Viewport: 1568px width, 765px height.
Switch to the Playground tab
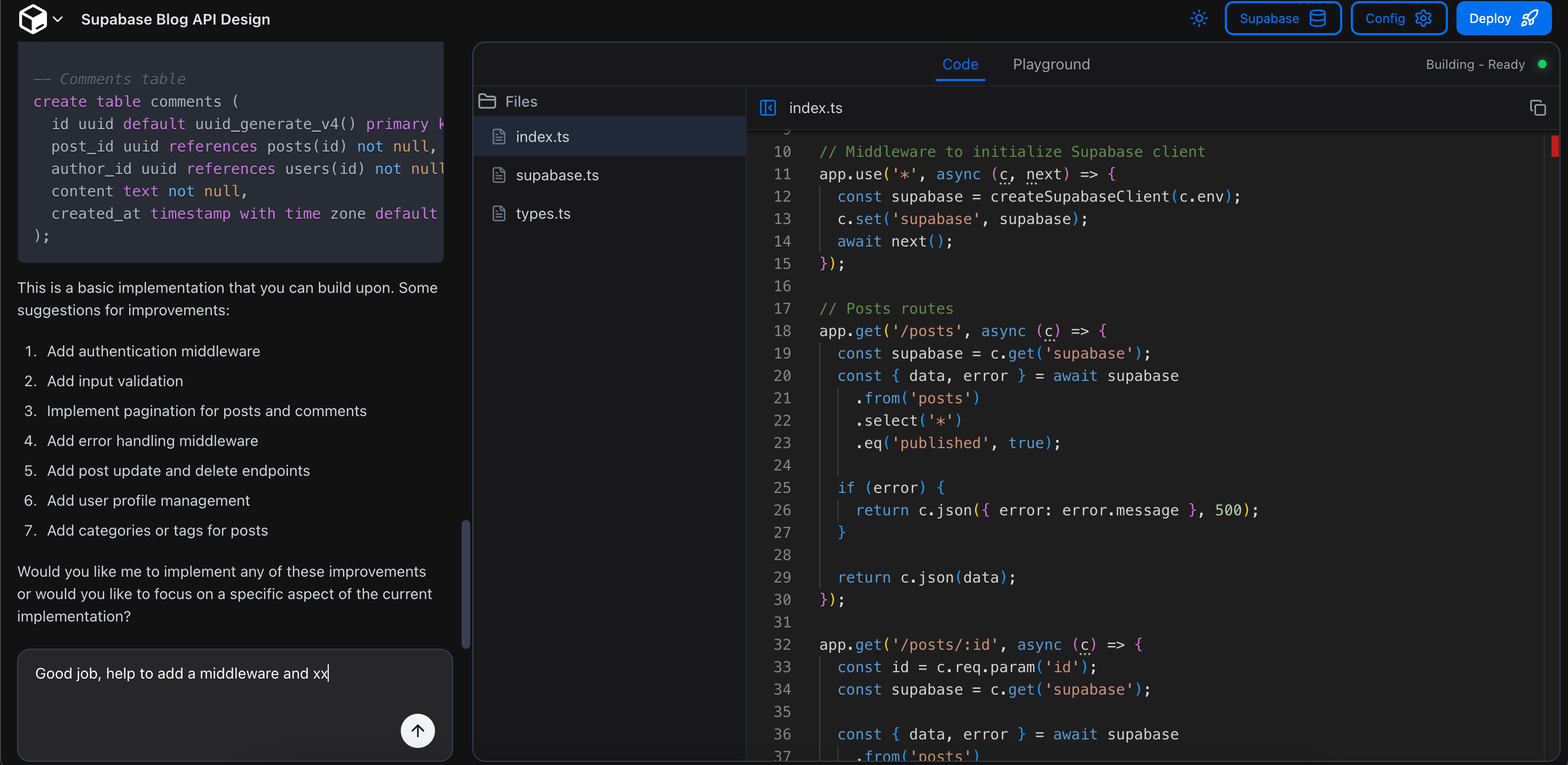click(x=1051, y=65)
